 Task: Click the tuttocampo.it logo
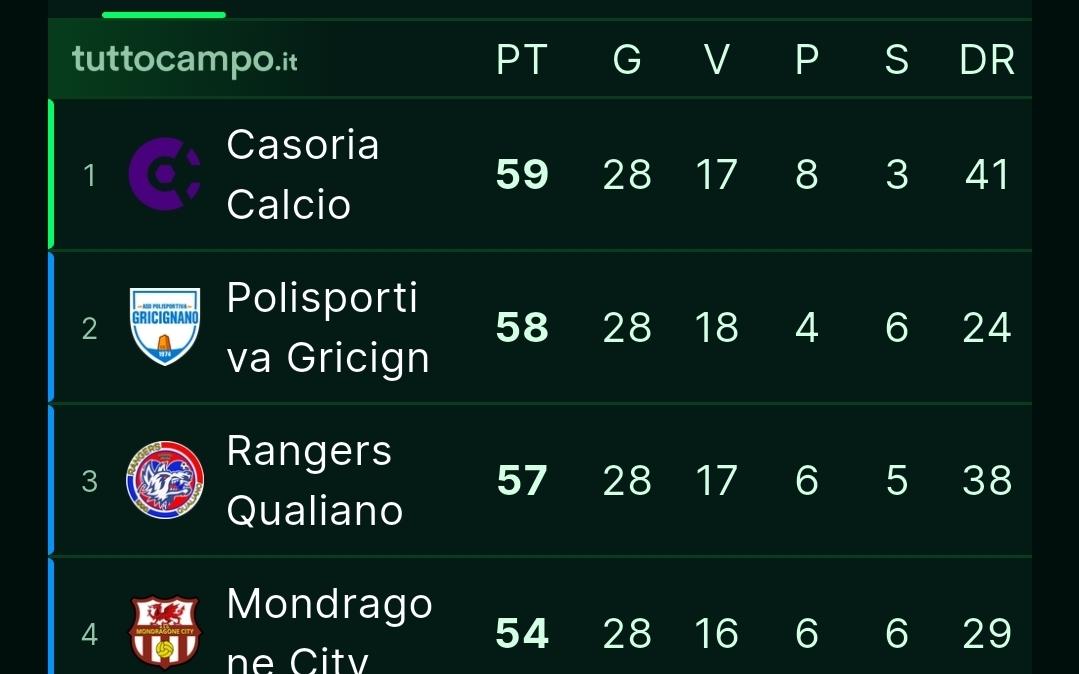[184, 59]
